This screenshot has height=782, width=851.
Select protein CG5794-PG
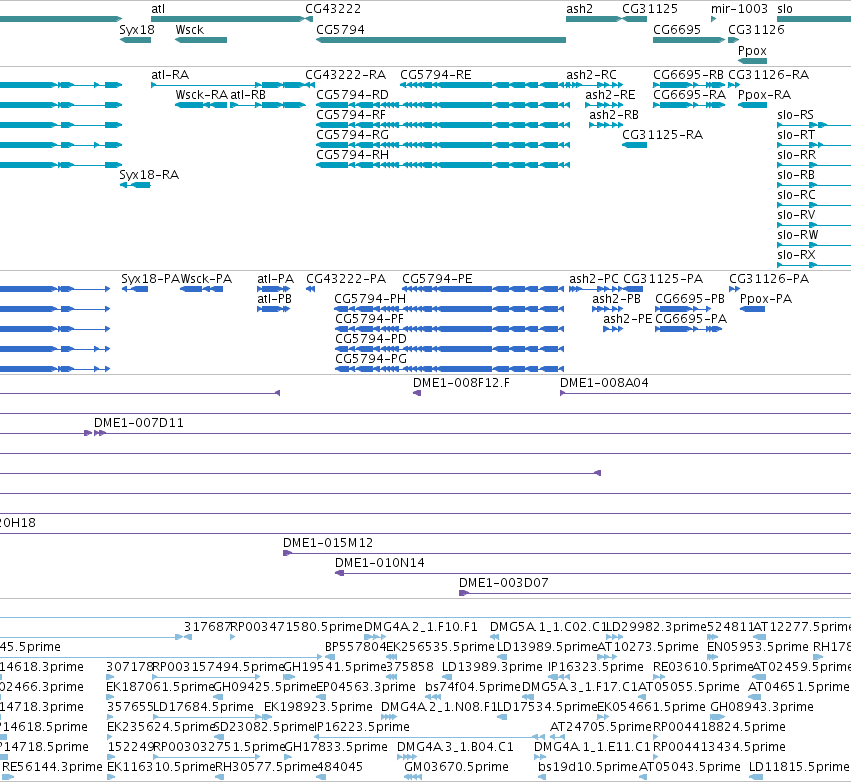[x=371, y=359]
